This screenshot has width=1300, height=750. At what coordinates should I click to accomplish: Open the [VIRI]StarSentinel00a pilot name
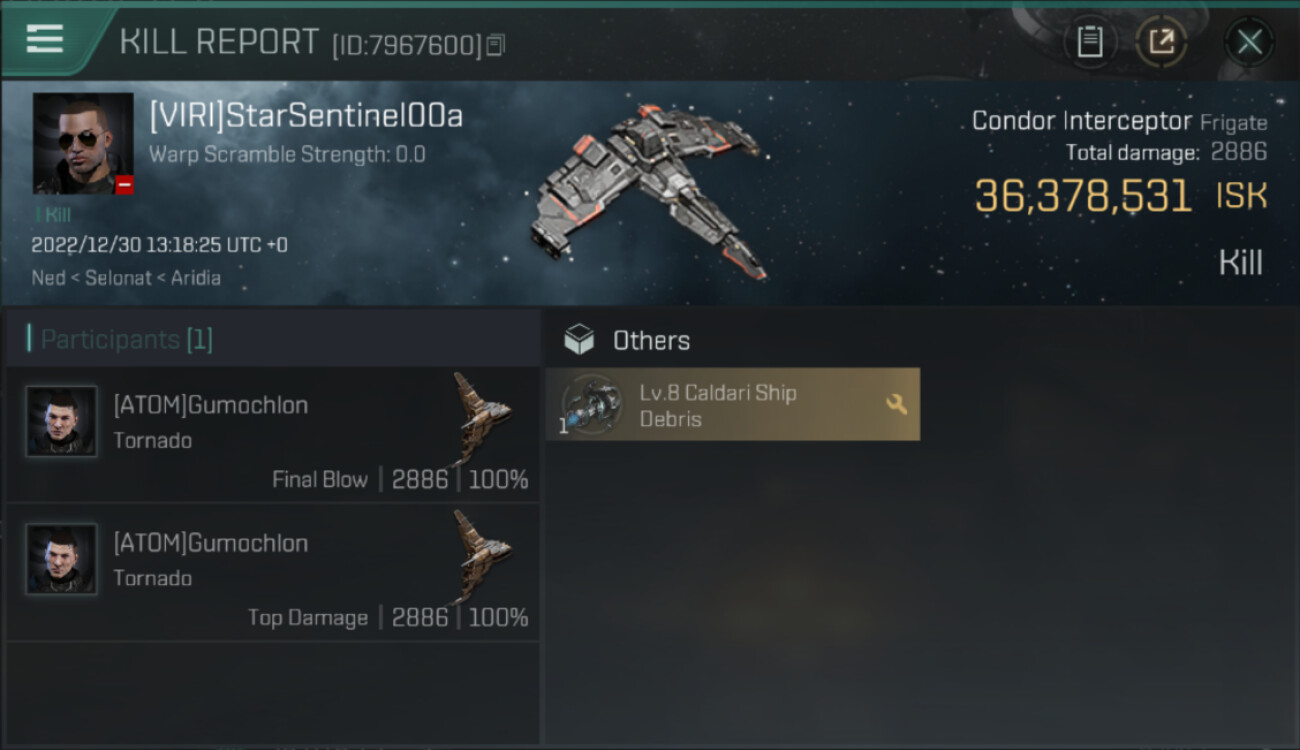point(306,117)
